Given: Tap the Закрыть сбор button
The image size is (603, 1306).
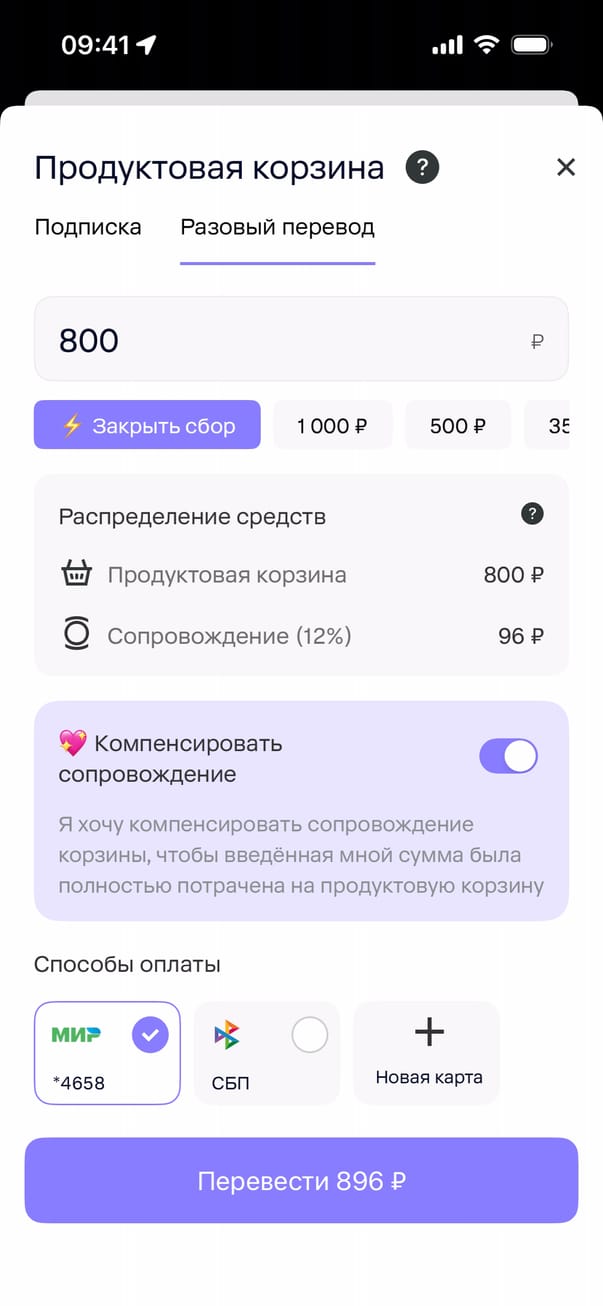Looking at the screenshot, I should [147, 426].
